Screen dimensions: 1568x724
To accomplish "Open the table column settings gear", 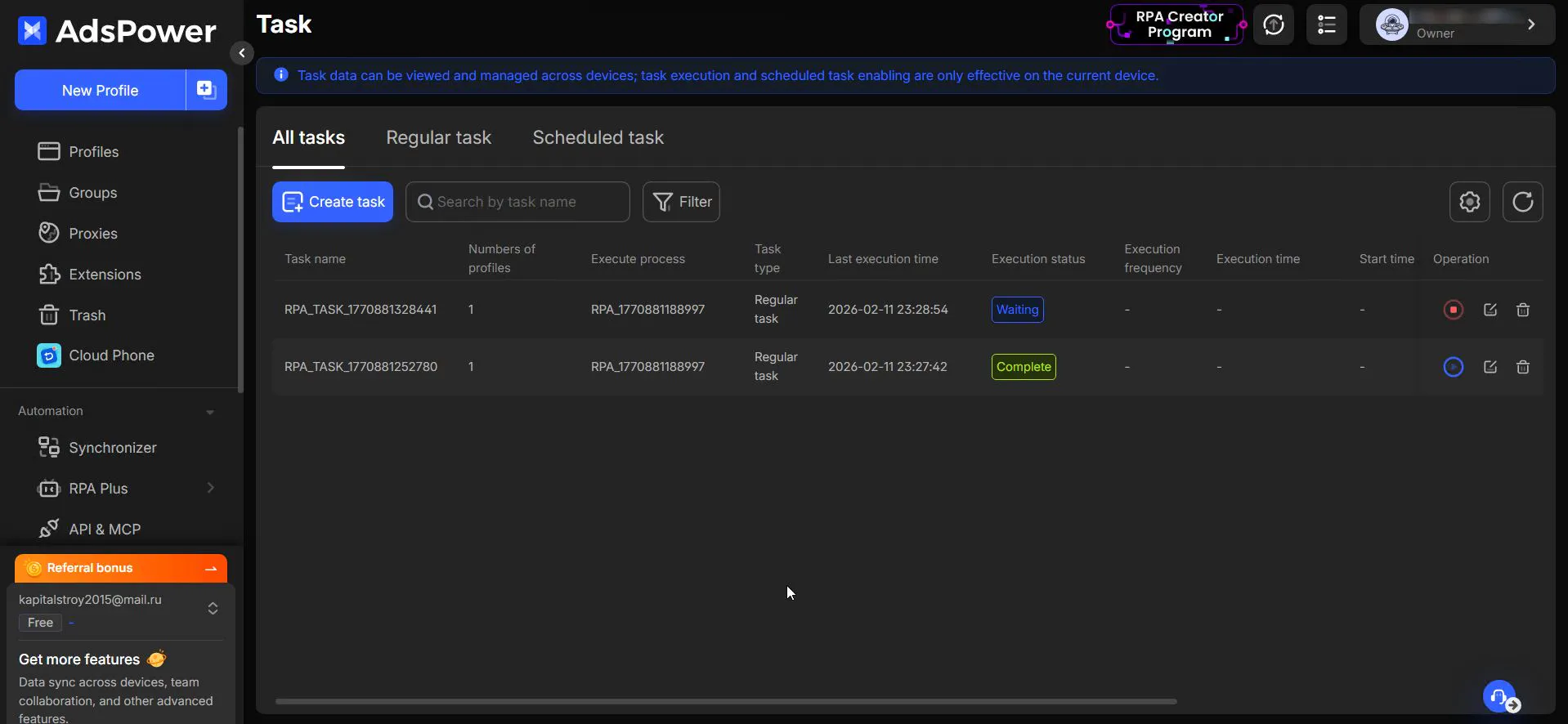I will (x=1469, y=202).
